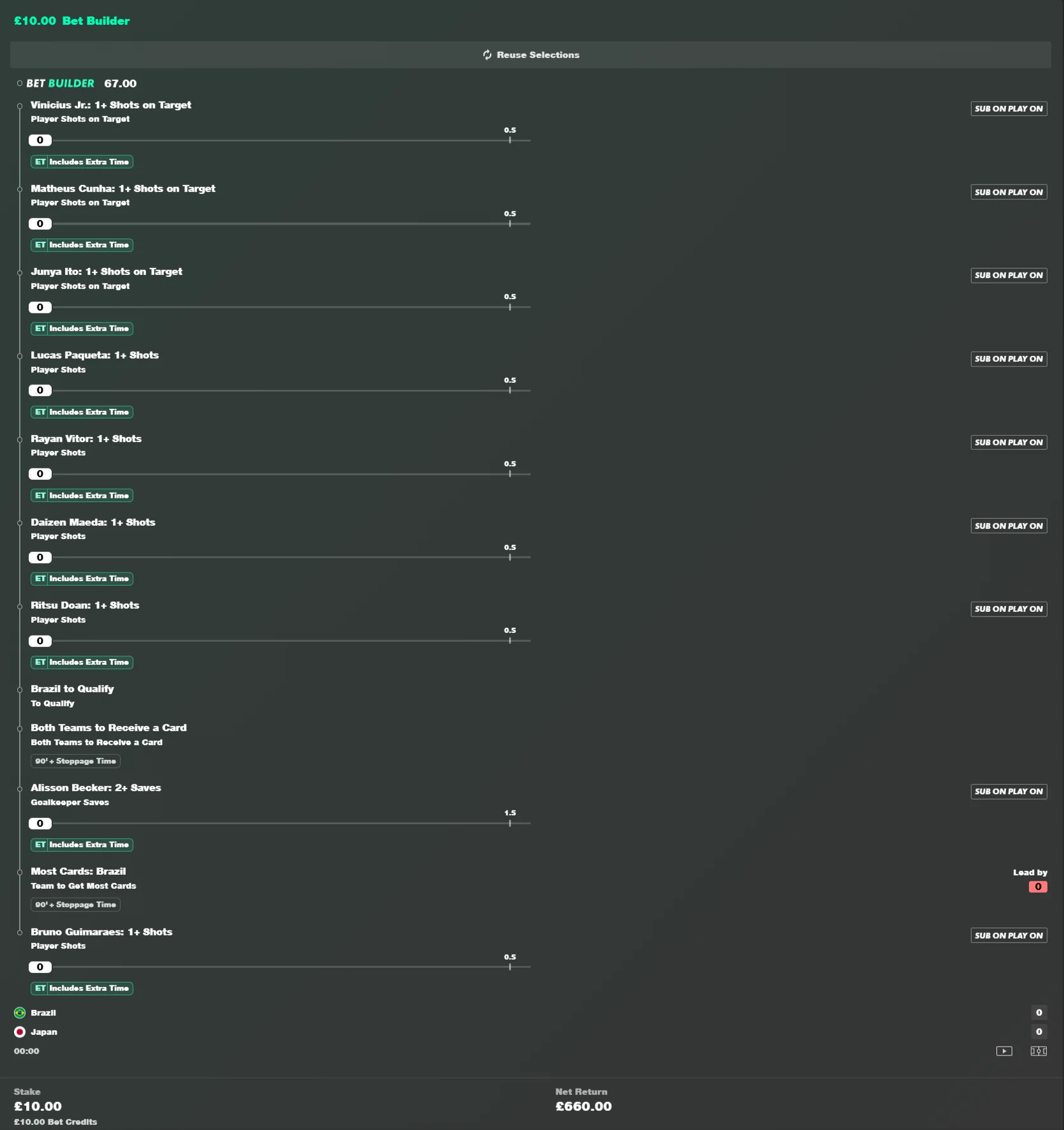Click the Reuse Selections refresh icon
This screenshot has height=1130, width=1064.
487,55
